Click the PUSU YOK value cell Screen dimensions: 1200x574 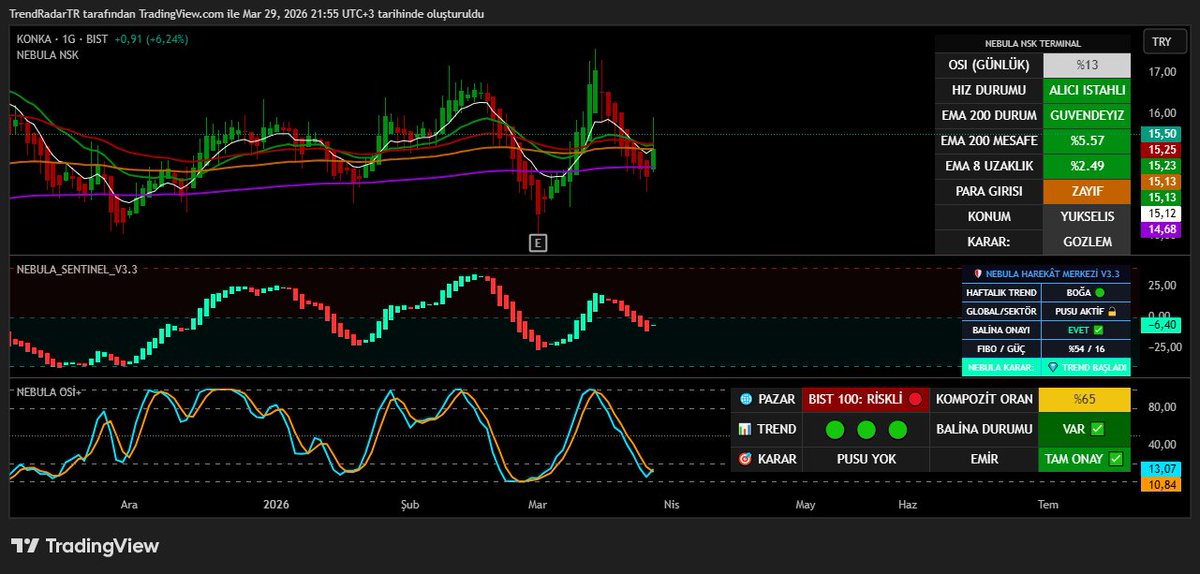click(866, 459)
